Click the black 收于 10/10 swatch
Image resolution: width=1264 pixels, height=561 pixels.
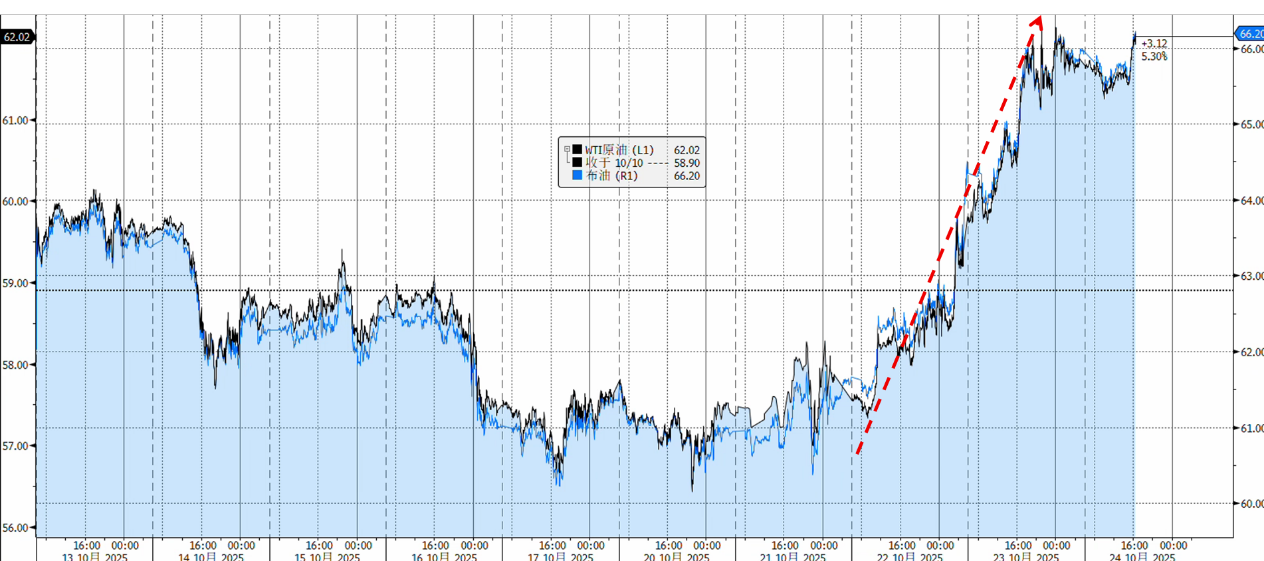577,162
